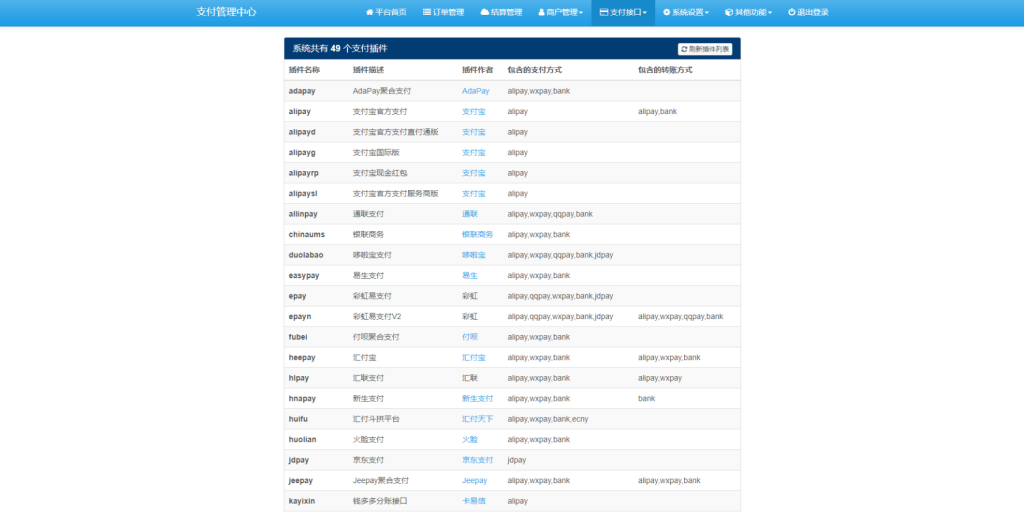Select the hnapay plugin name cell

point(302,398)
